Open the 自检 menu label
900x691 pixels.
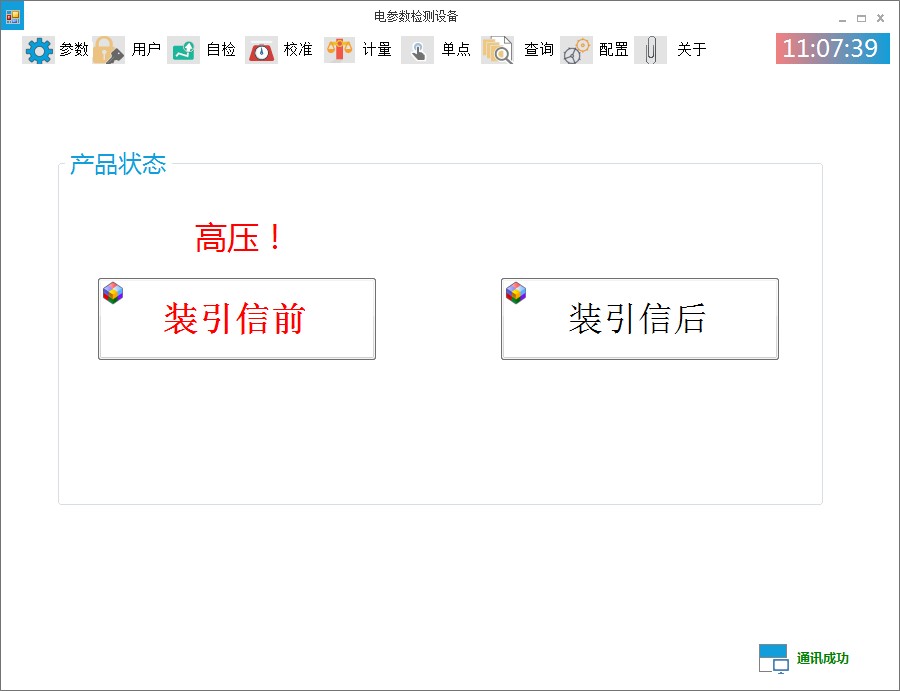[x=222, y=49]
